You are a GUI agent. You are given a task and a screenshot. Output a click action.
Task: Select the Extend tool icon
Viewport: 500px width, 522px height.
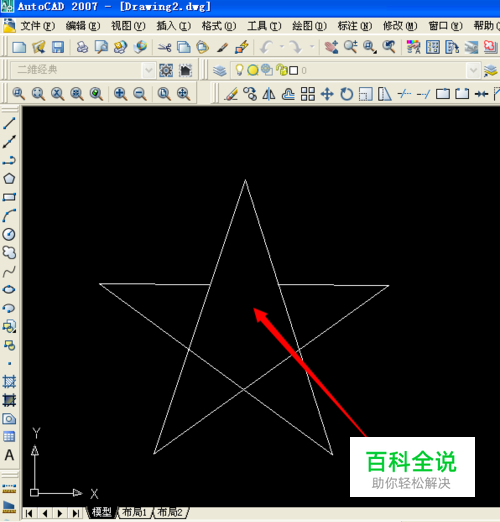point(423,94)
